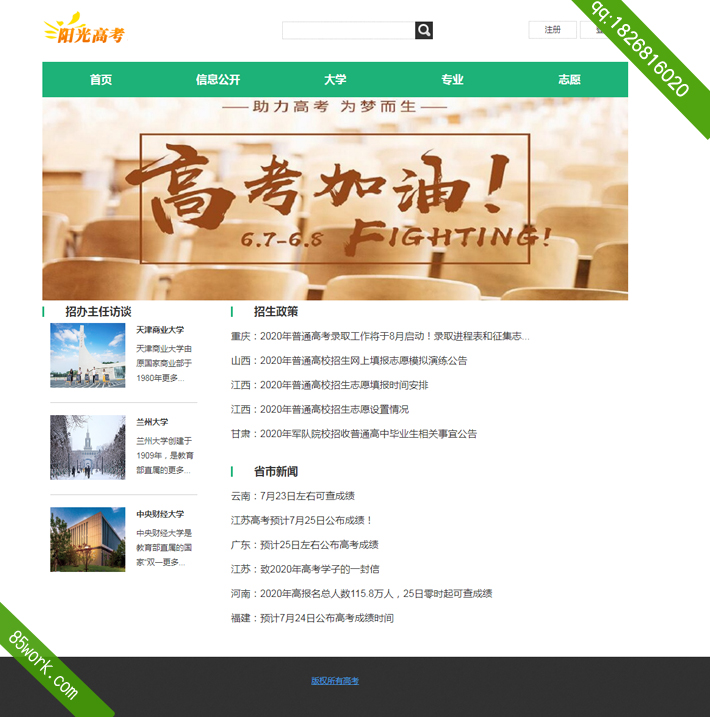Click the 招生政策 section heading

click(x=276, y=311)
